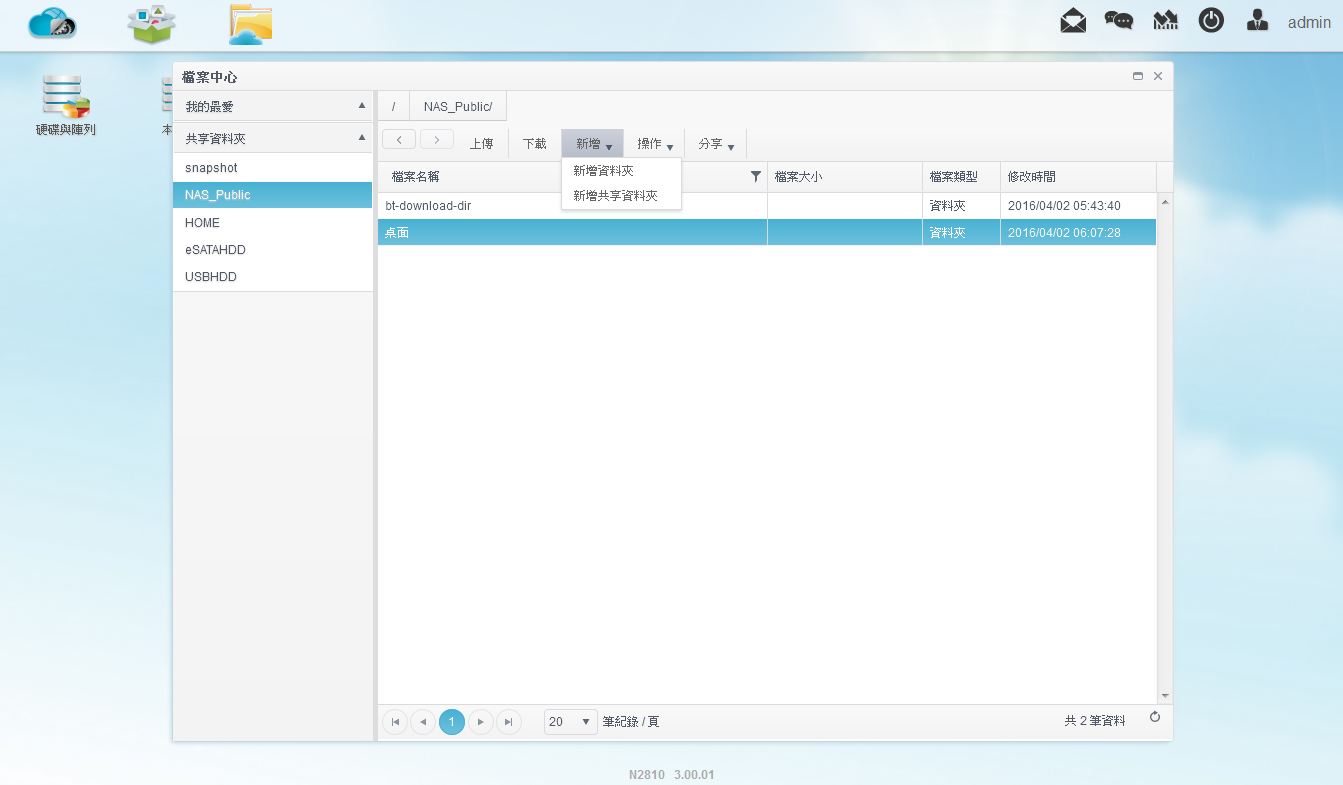Close the 檔案中心 window
The width and height of the screenshot is (1343, 785).
click(1158, 76)
